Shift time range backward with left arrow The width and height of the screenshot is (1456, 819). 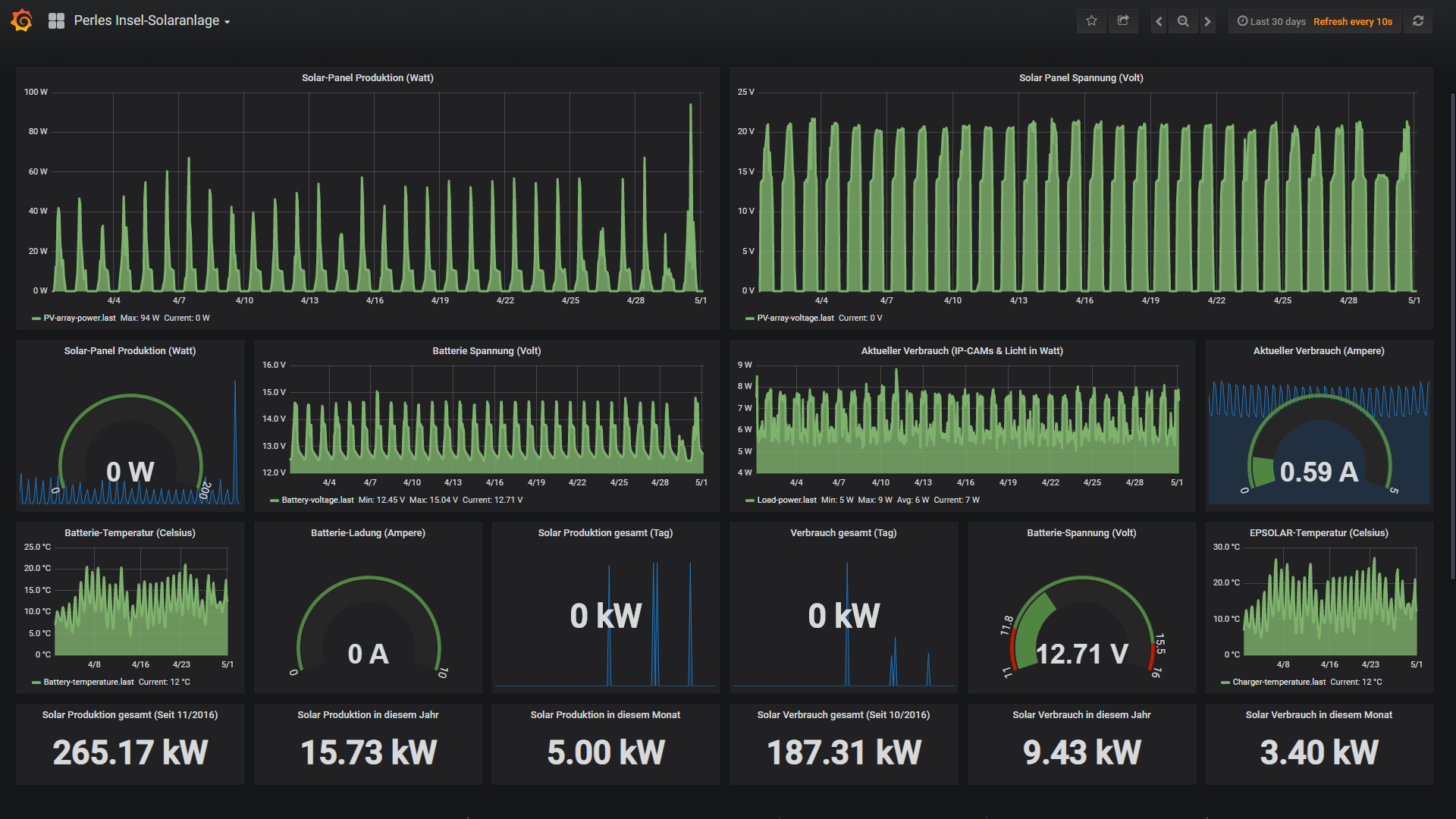coord(1159,21)
